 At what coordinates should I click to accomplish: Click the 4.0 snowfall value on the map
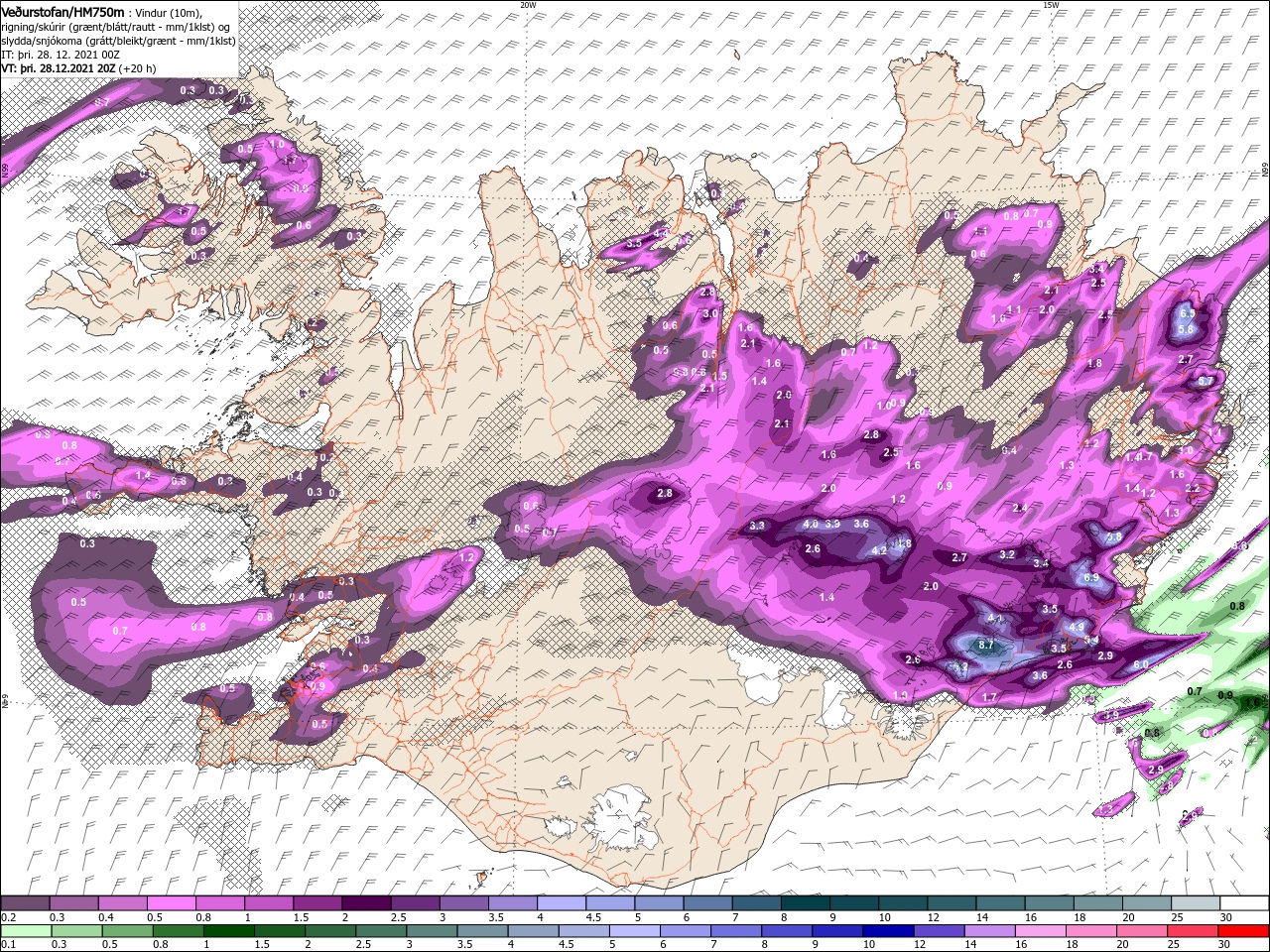pos(811,524)
